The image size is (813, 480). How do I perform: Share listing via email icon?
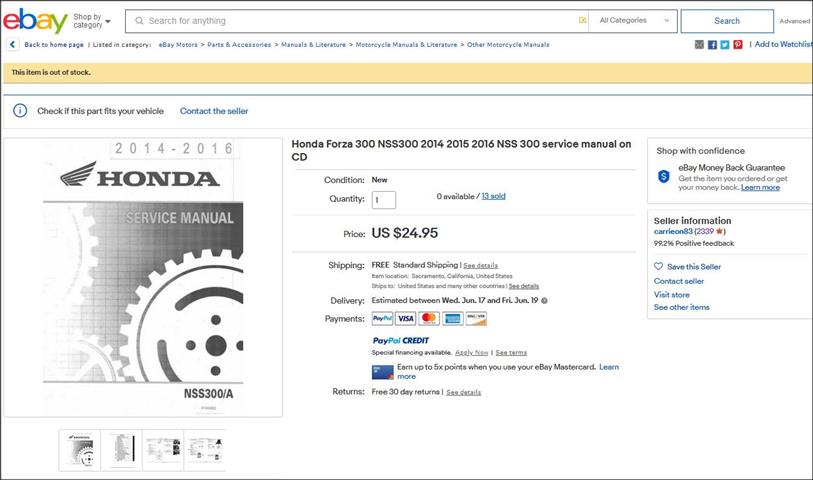(x=699, y=45)
